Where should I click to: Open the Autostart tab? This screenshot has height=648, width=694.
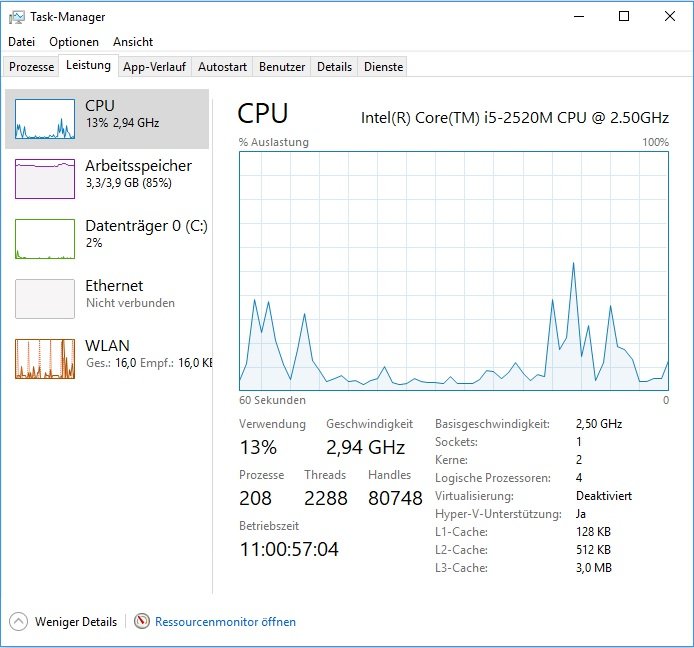pyautogui.click(x=222, y=67)
